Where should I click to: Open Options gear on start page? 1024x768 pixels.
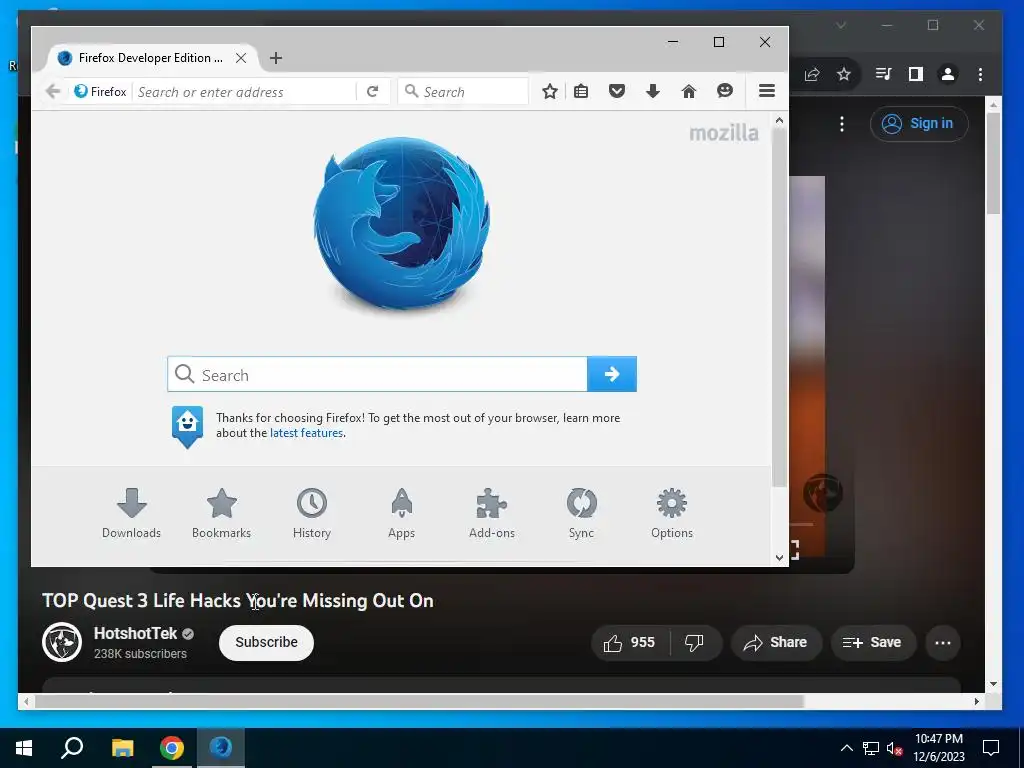672,513
